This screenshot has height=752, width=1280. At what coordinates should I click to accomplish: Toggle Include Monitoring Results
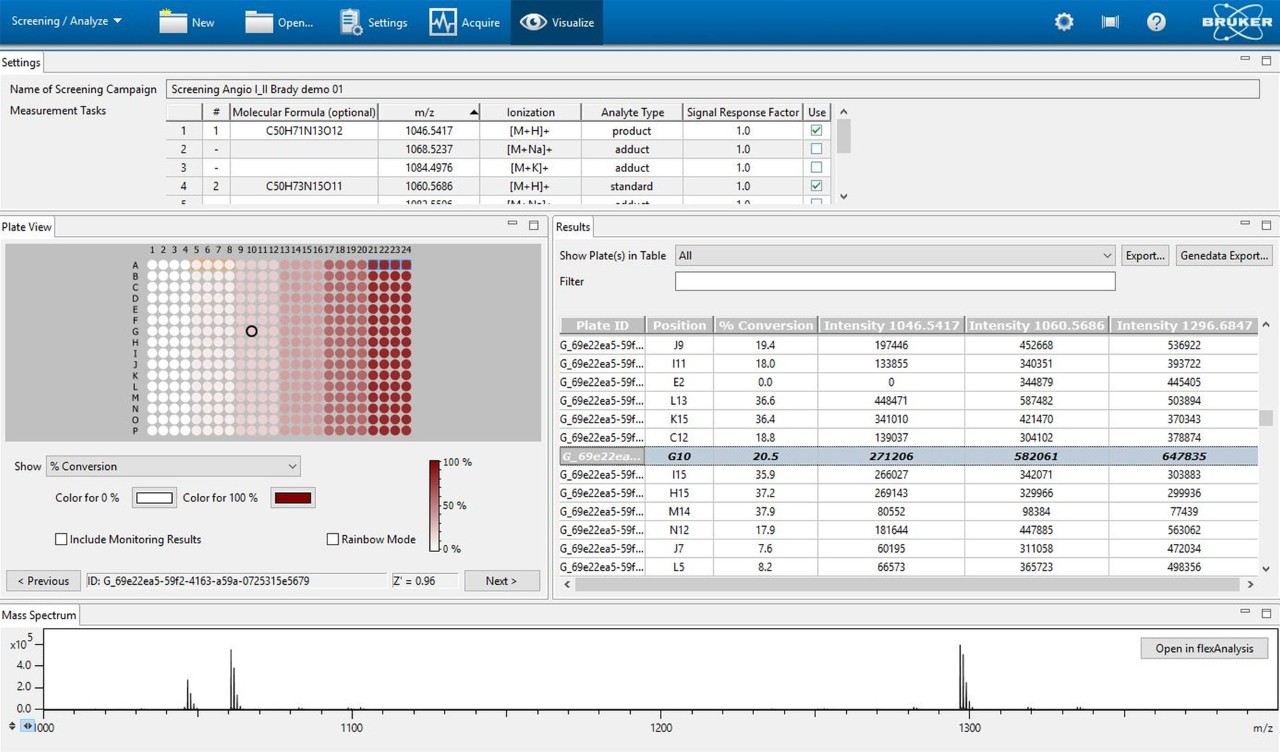61,539
